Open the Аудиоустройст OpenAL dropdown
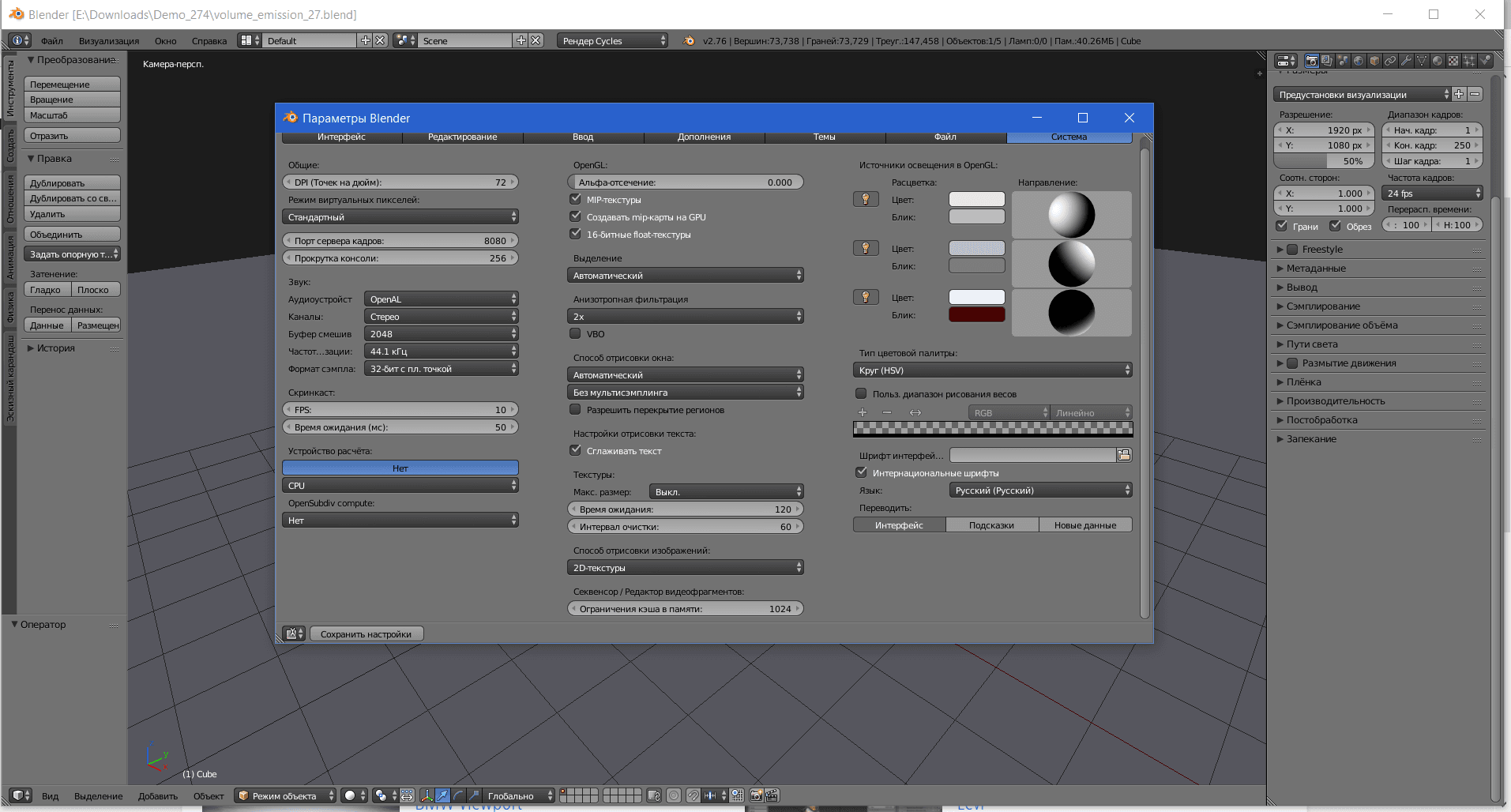Screen dimensions: 1511x812 (x=441, y=299)
